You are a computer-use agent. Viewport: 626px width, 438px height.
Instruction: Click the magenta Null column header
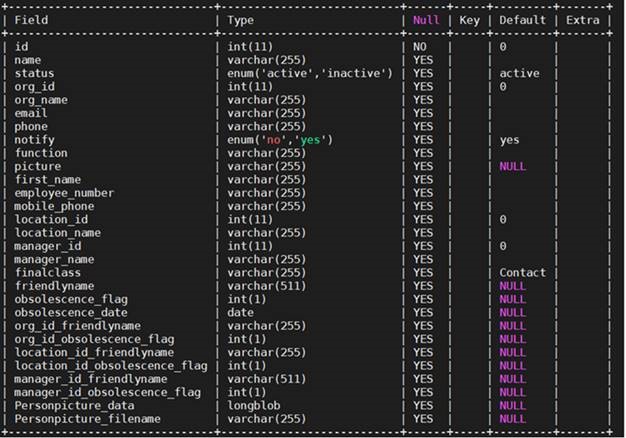(426, 20)
